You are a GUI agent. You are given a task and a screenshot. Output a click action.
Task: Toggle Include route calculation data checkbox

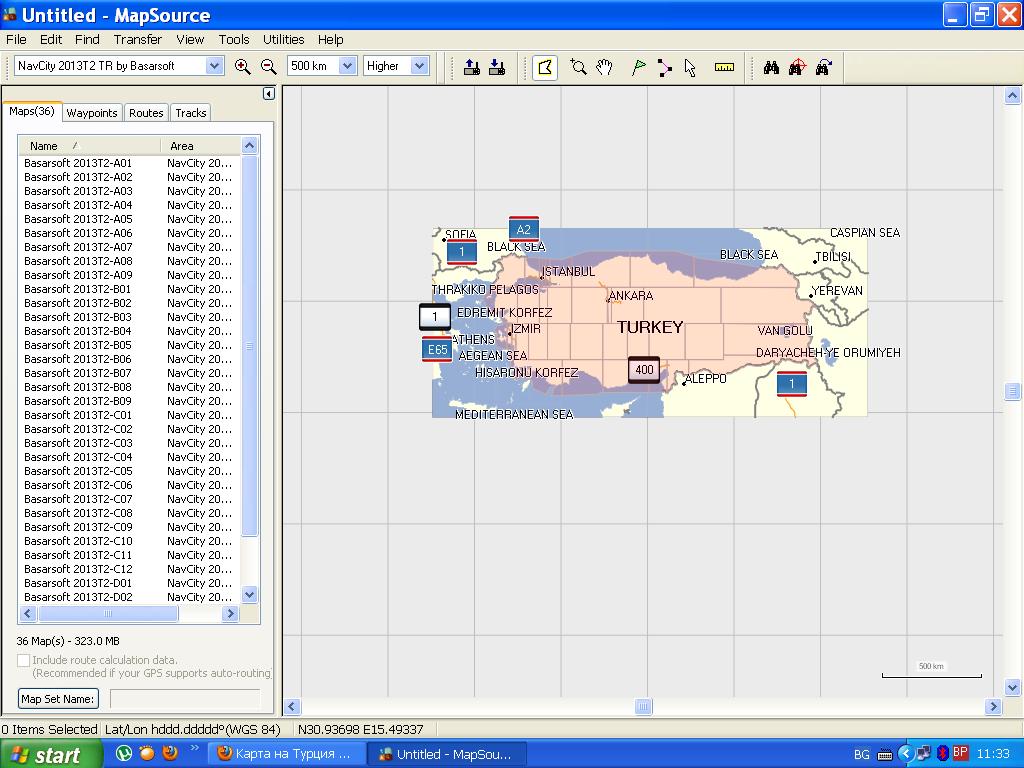click(24, 660)
